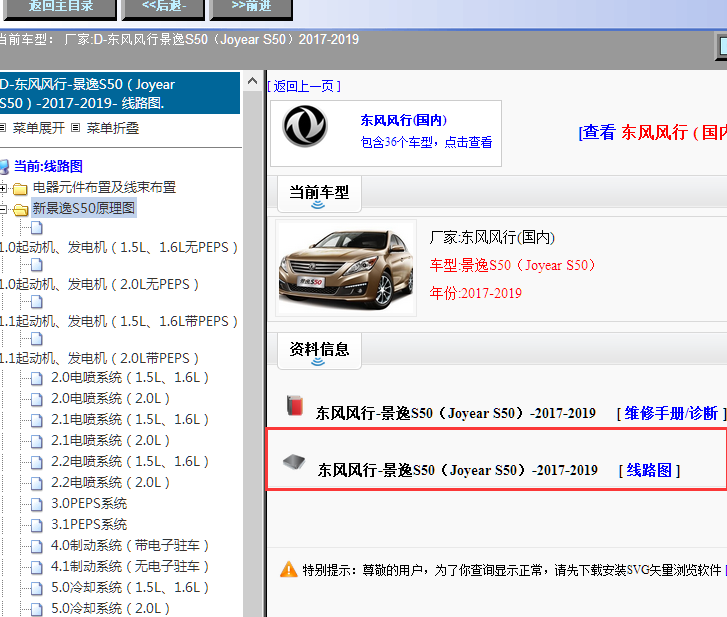Click gray book icon beside 线路图 row

click(x=294, y=462)
